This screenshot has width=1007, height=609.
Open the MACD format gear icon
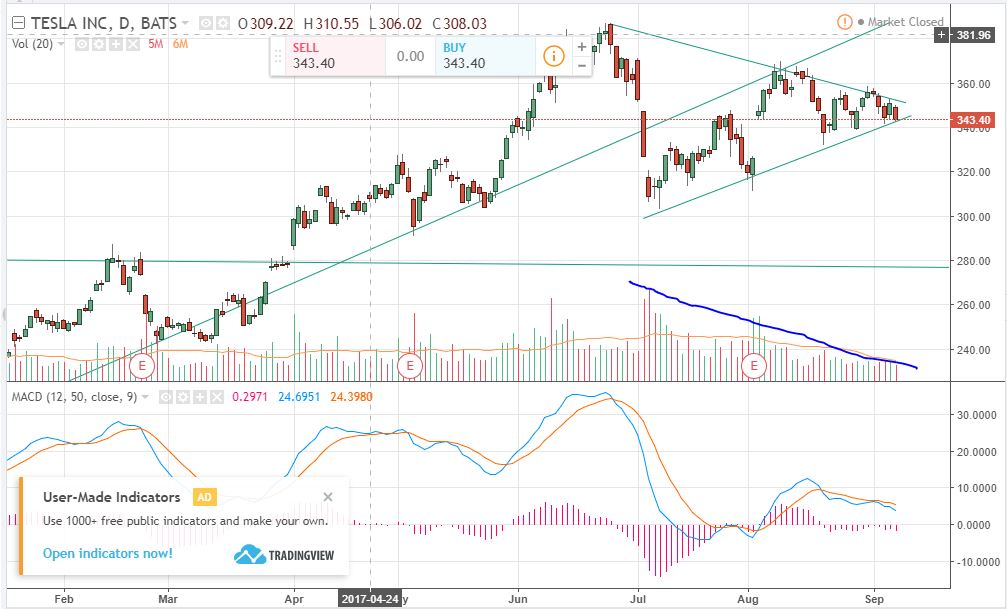[183, 398]
